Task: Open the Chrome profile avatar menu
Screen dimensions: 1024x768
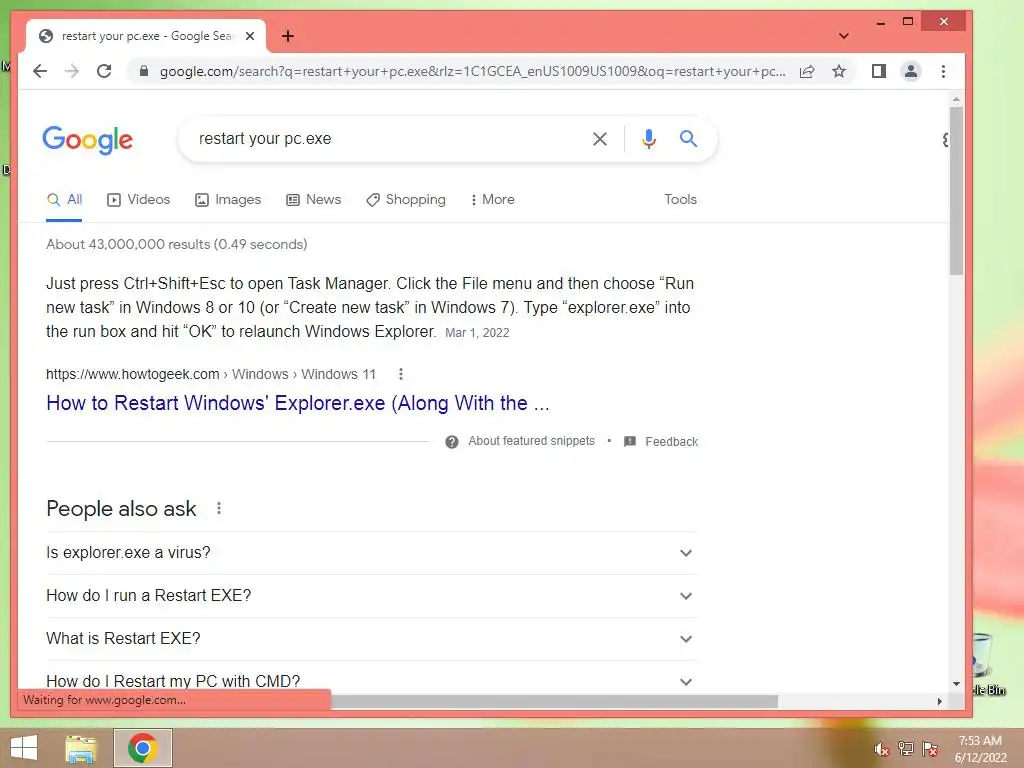Action: click(911, 71)
